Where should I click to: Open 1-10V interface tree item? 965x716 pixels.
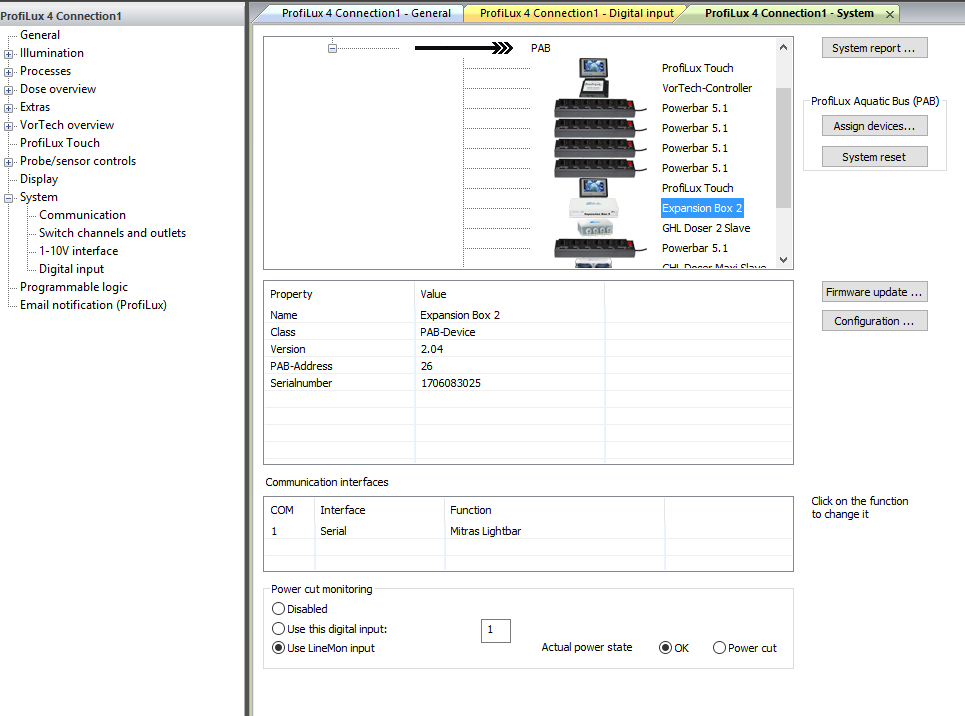[x=79, y=251]
